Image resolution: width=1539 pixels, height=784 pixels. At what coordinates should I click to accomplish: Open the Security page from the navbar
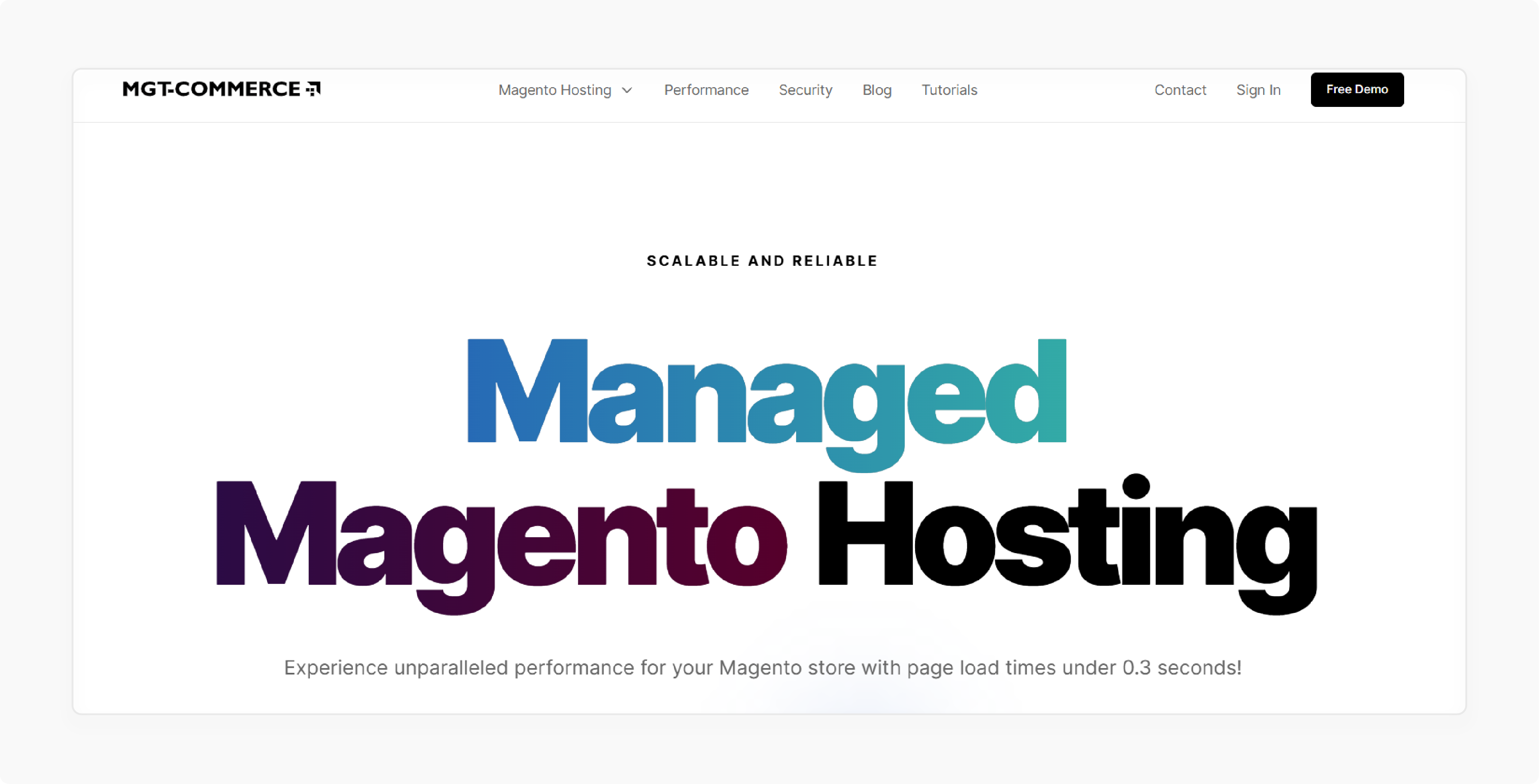[805, 90]
